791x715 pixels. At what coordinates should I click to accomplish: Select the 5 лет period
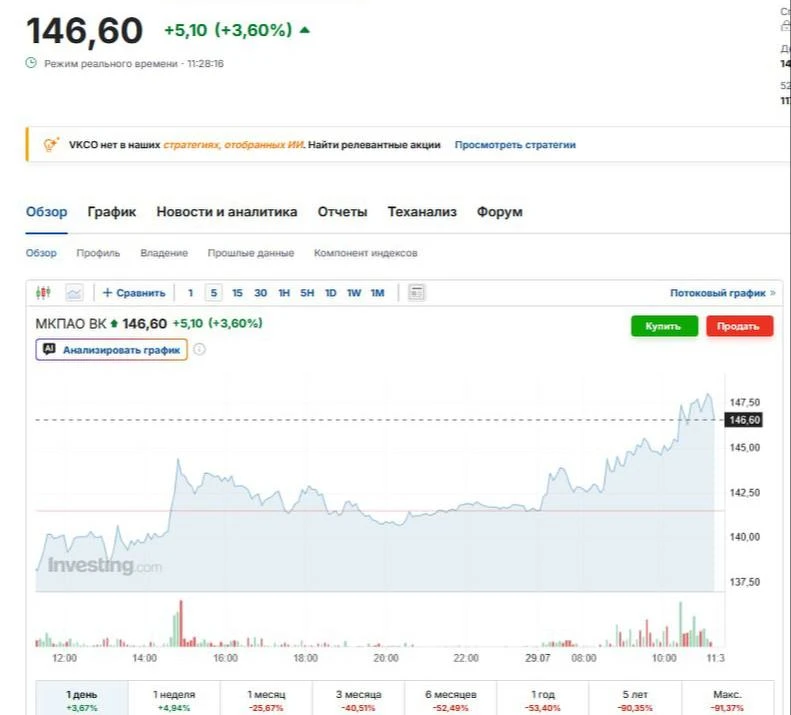coord(635,698)
